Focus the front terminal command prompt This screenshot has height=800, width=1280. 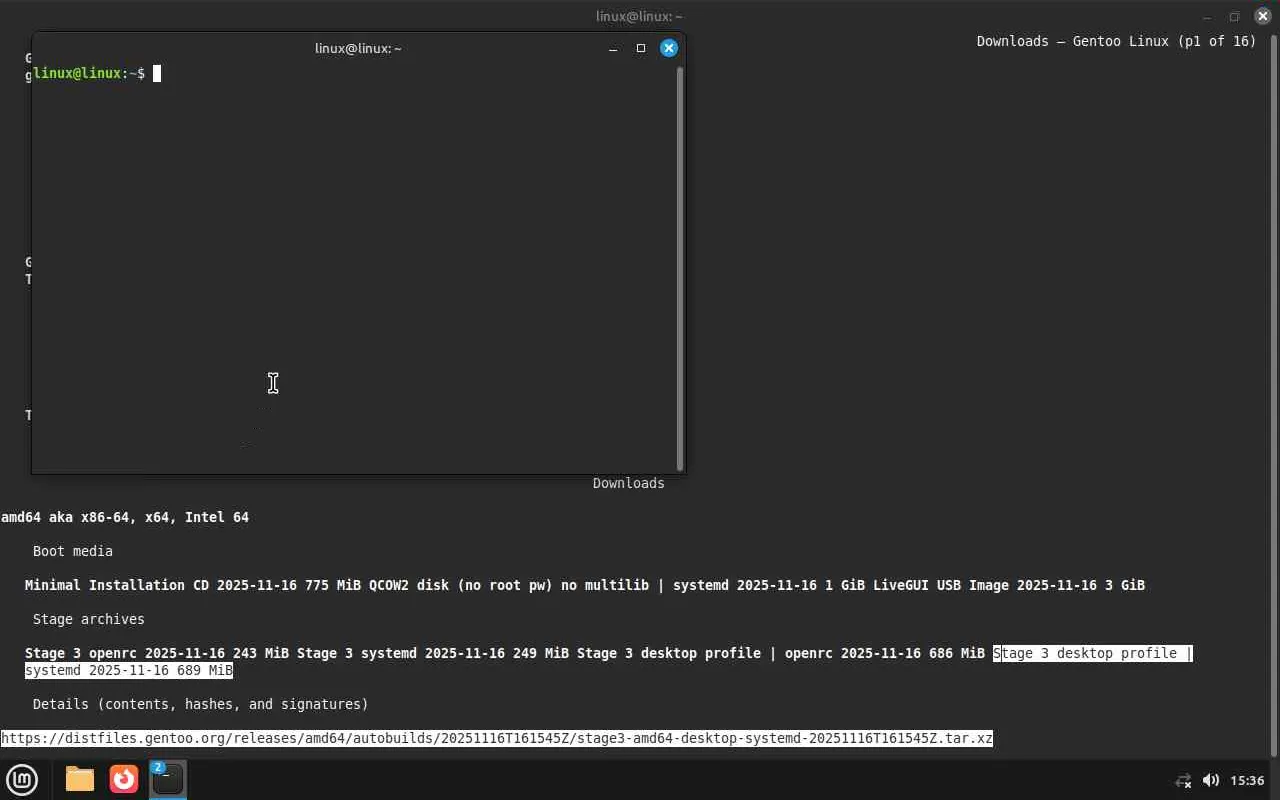tap(97, 73)
